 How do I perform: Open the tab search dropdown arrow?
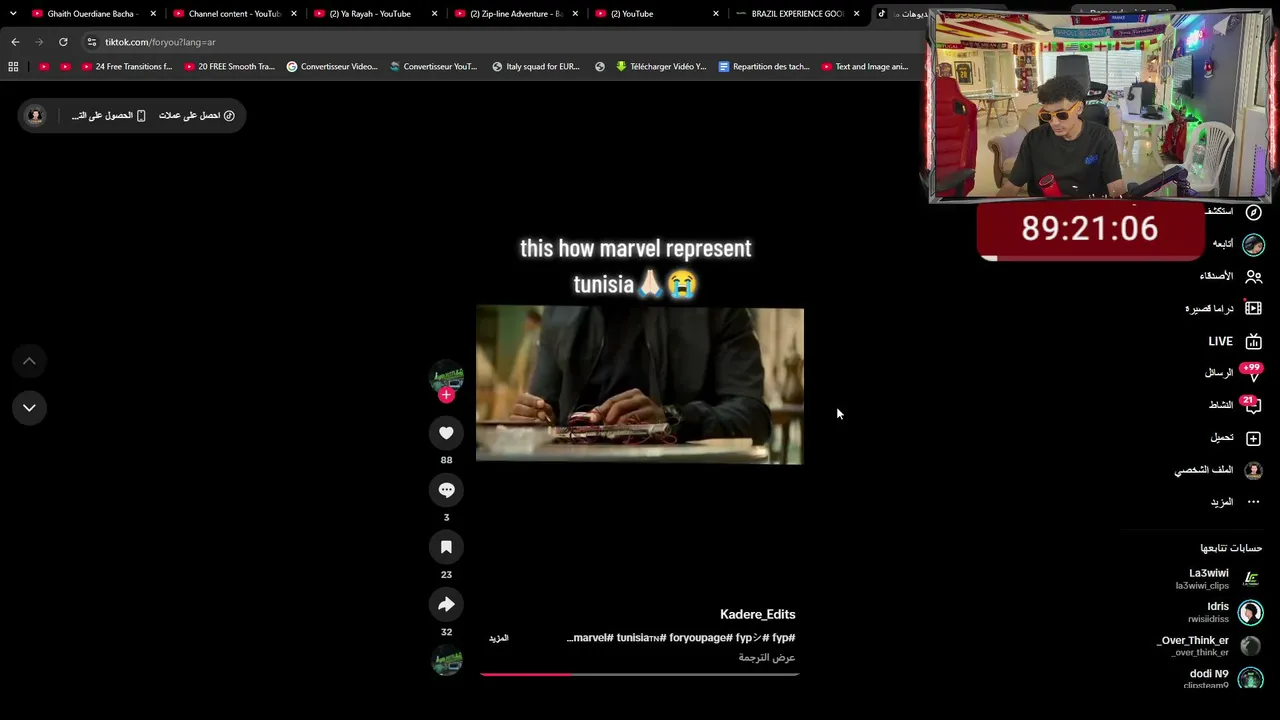13,14
